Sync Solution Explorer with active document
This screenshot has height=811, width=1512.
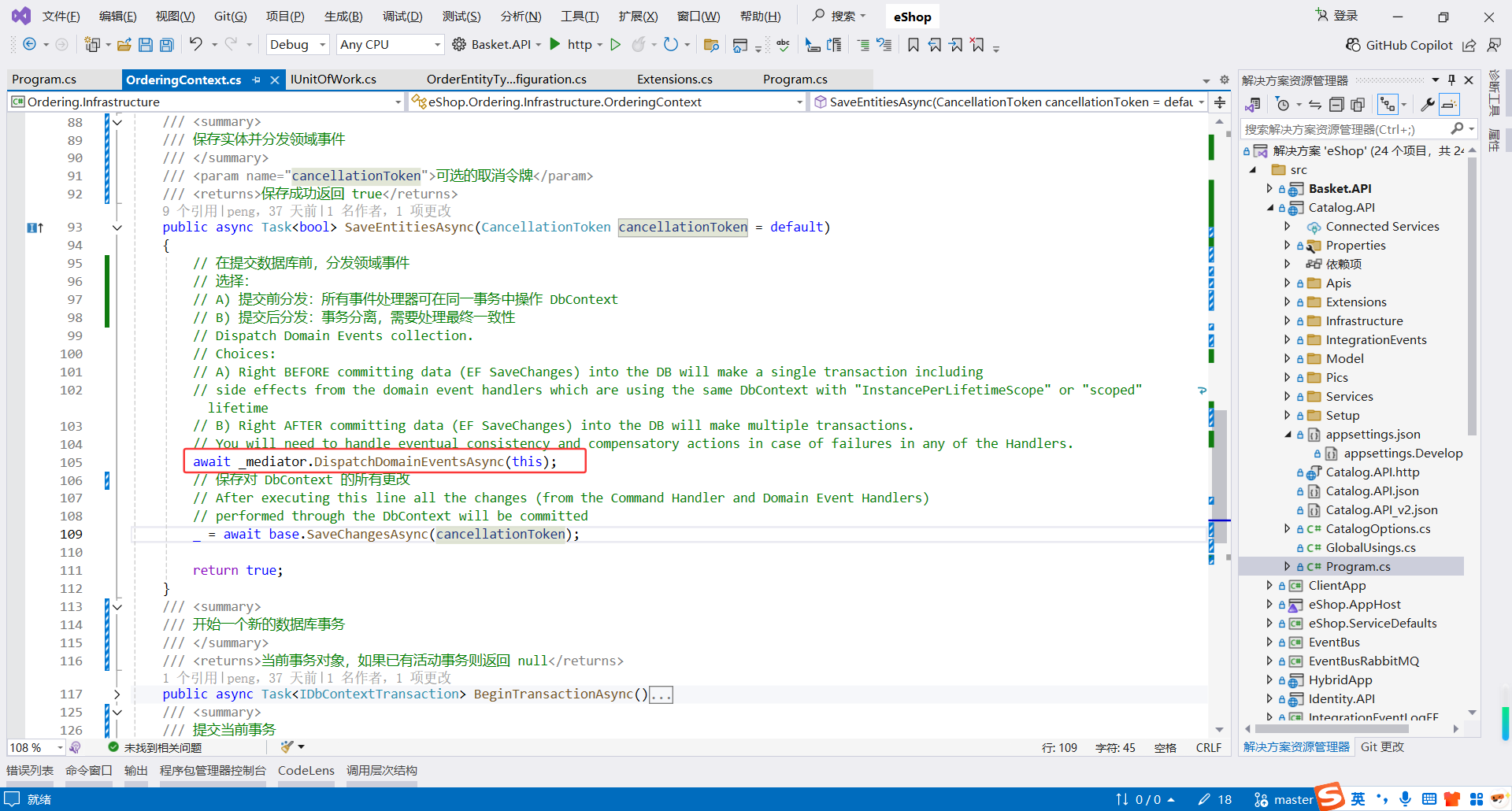click(1315, 104)
